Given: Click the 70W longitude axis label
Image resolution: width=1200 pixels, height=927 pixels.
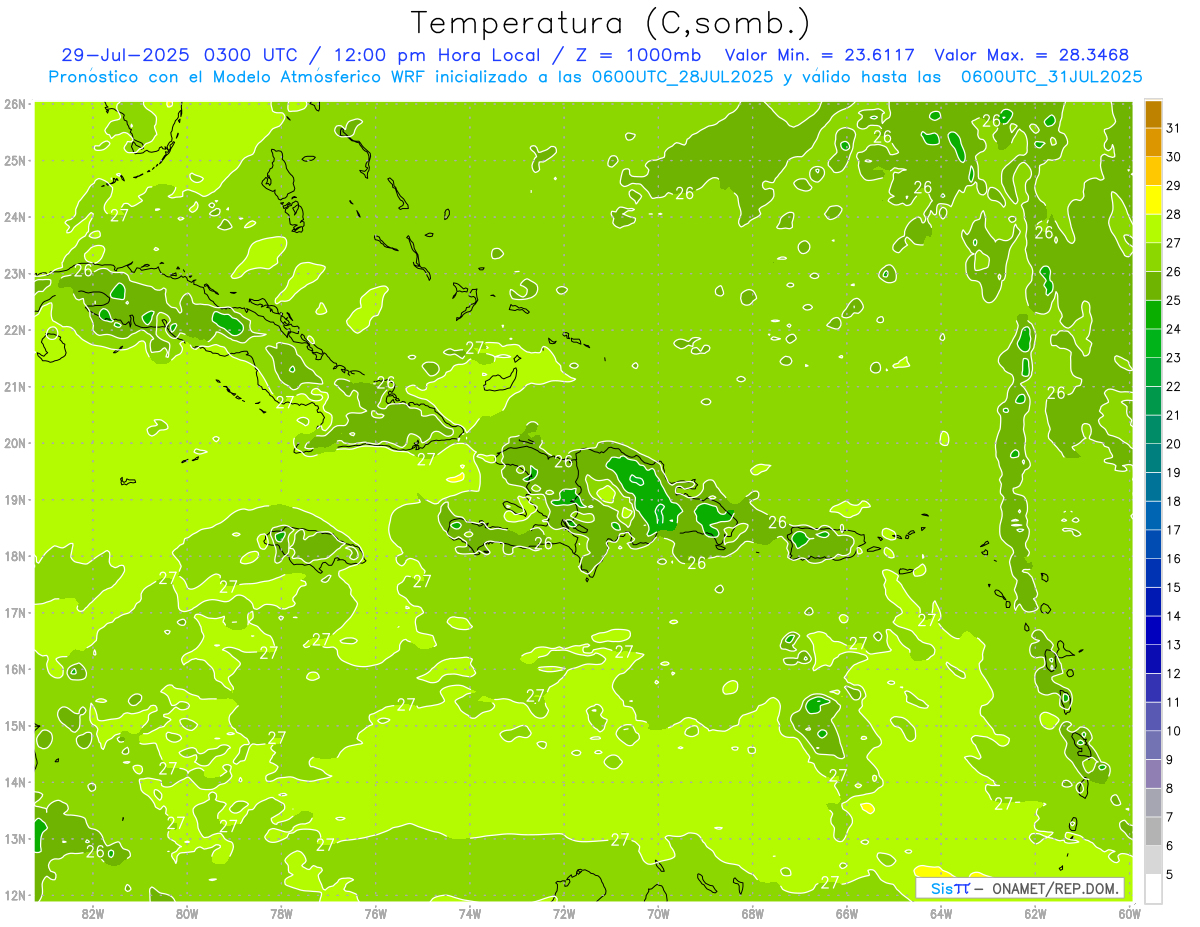Looking at the screenshot, I should 658,913.
